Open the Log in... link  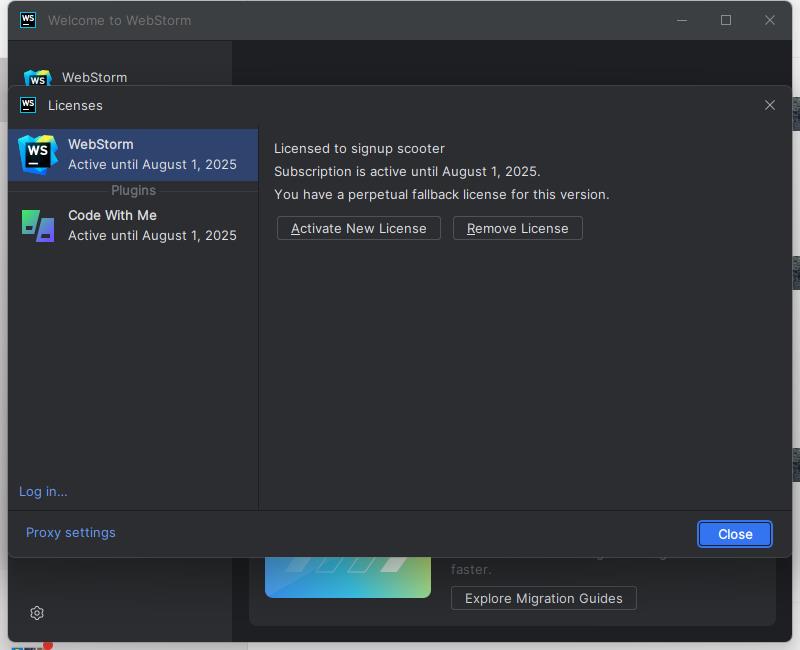click(x=43, y=491)
